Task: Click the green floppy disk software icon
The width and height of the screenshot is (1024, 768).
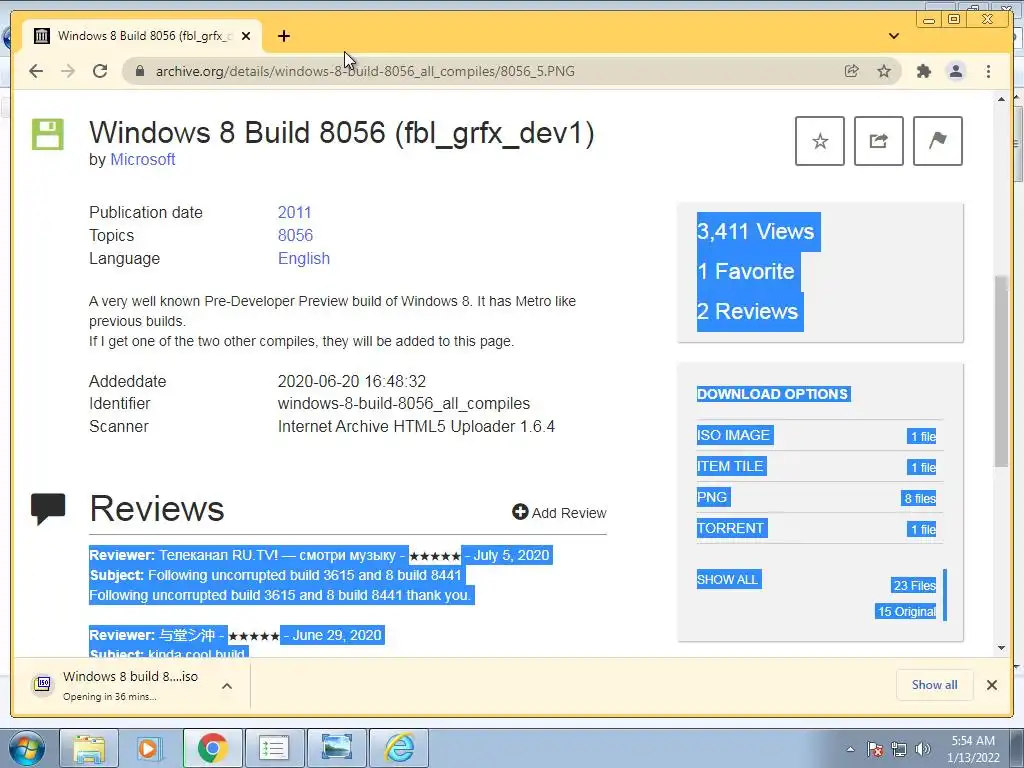Action: coord(48,135)
